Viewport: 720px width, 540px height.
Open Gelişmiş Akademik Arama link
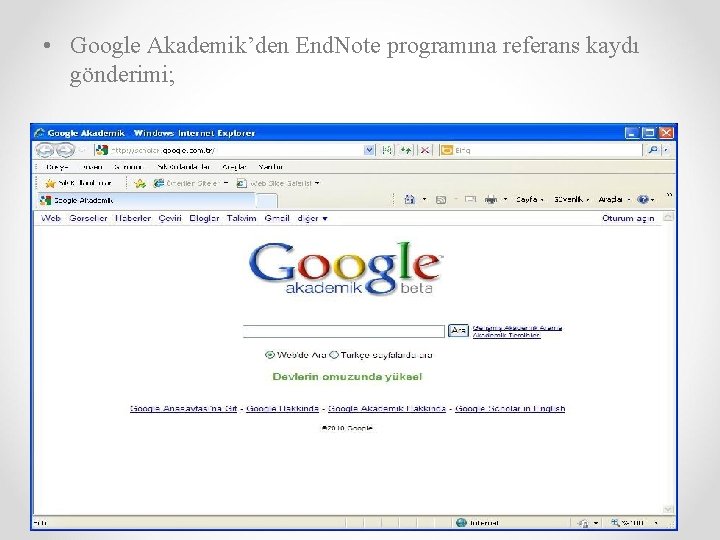pyautogui.click(x=518, y=328)
